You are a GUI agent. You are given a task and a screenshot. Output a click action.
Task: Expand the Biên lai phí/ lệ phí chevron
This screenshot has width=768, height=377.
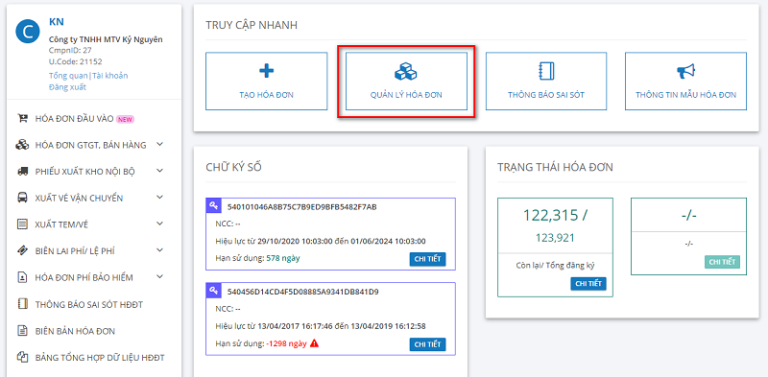(x=159, y=250)
